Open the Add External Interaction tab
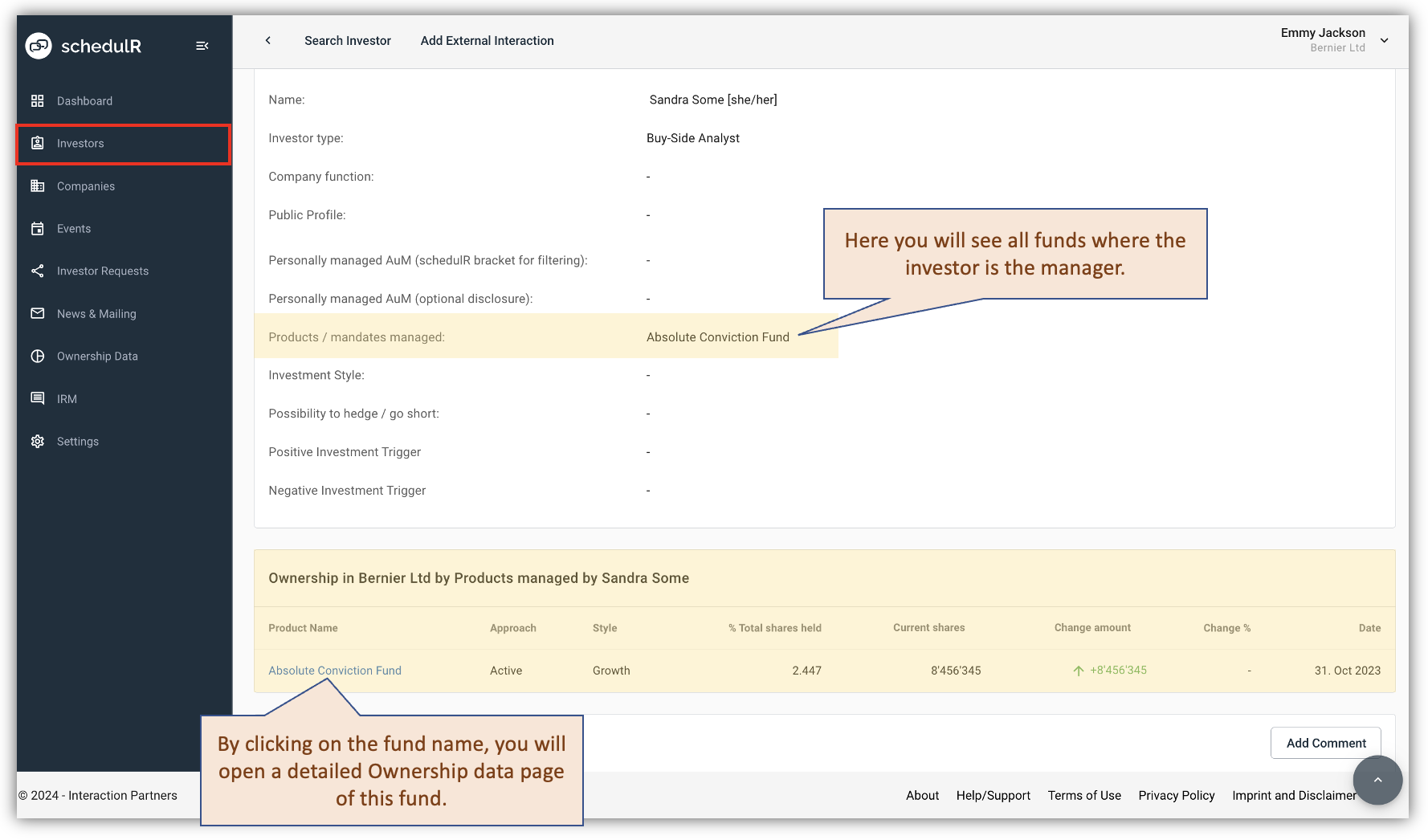 click(486, 40)
